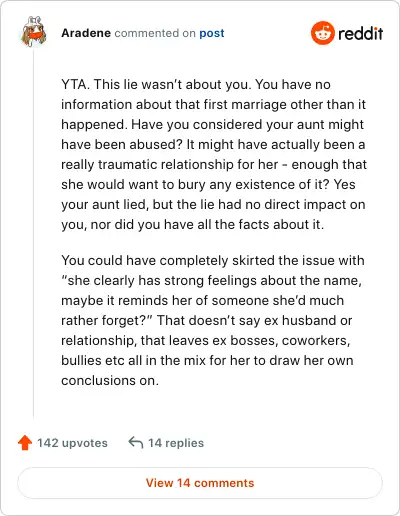The height and width of the screenshot is (516, 400).
Task: Click the text "Yes your aunt lied"
Action: pyautogui.click(x=208, y=194)
